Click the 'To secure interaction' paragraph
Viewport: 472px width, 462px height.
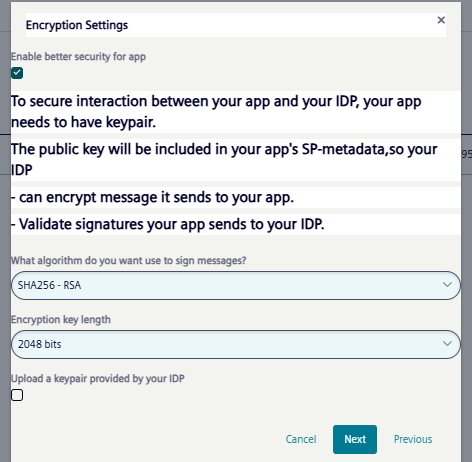pos(216,112)
